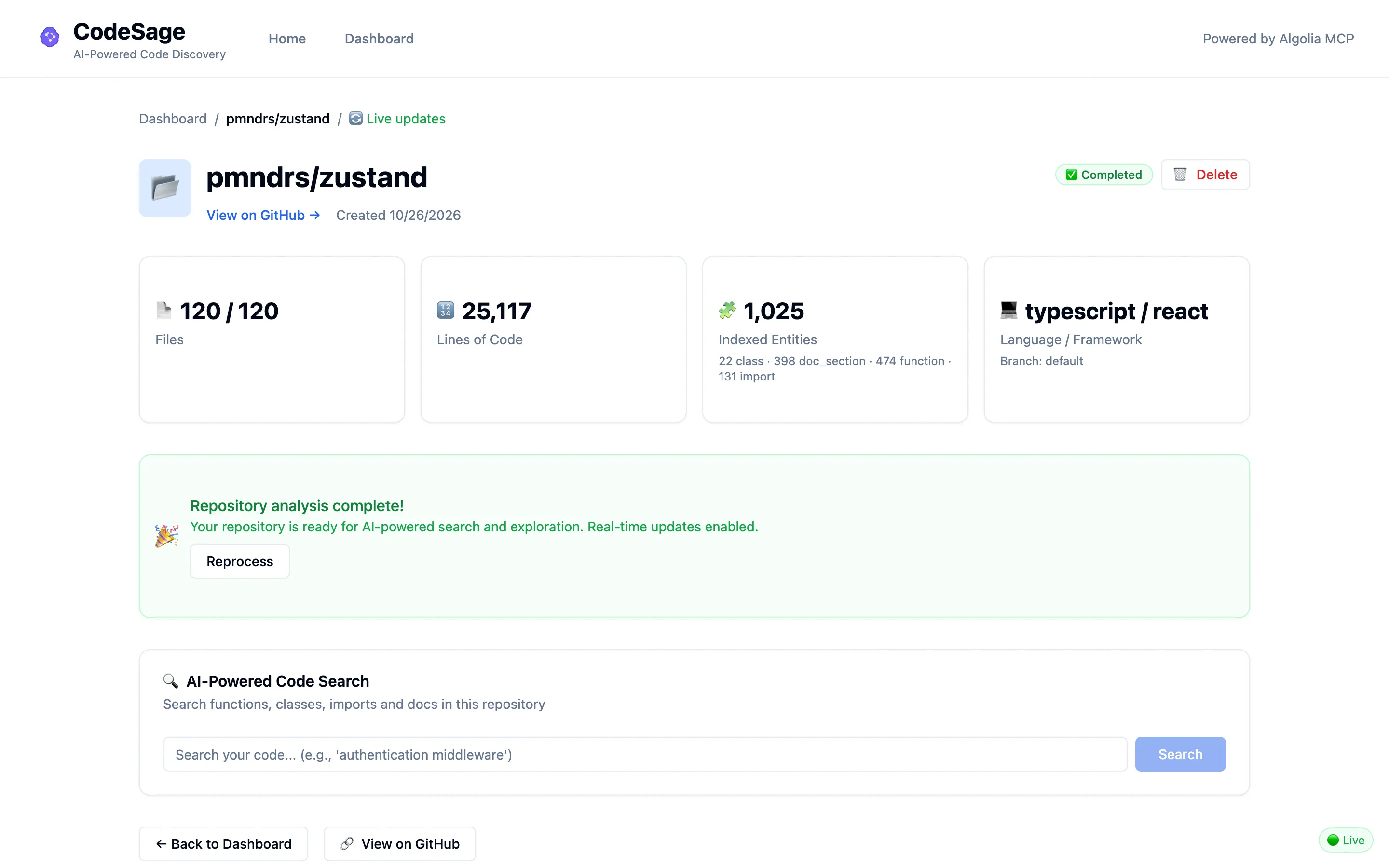The image size is (1389, 868).
Task: Click Branch: default text
Action: pyautogui.click(x=1041, y=361)
